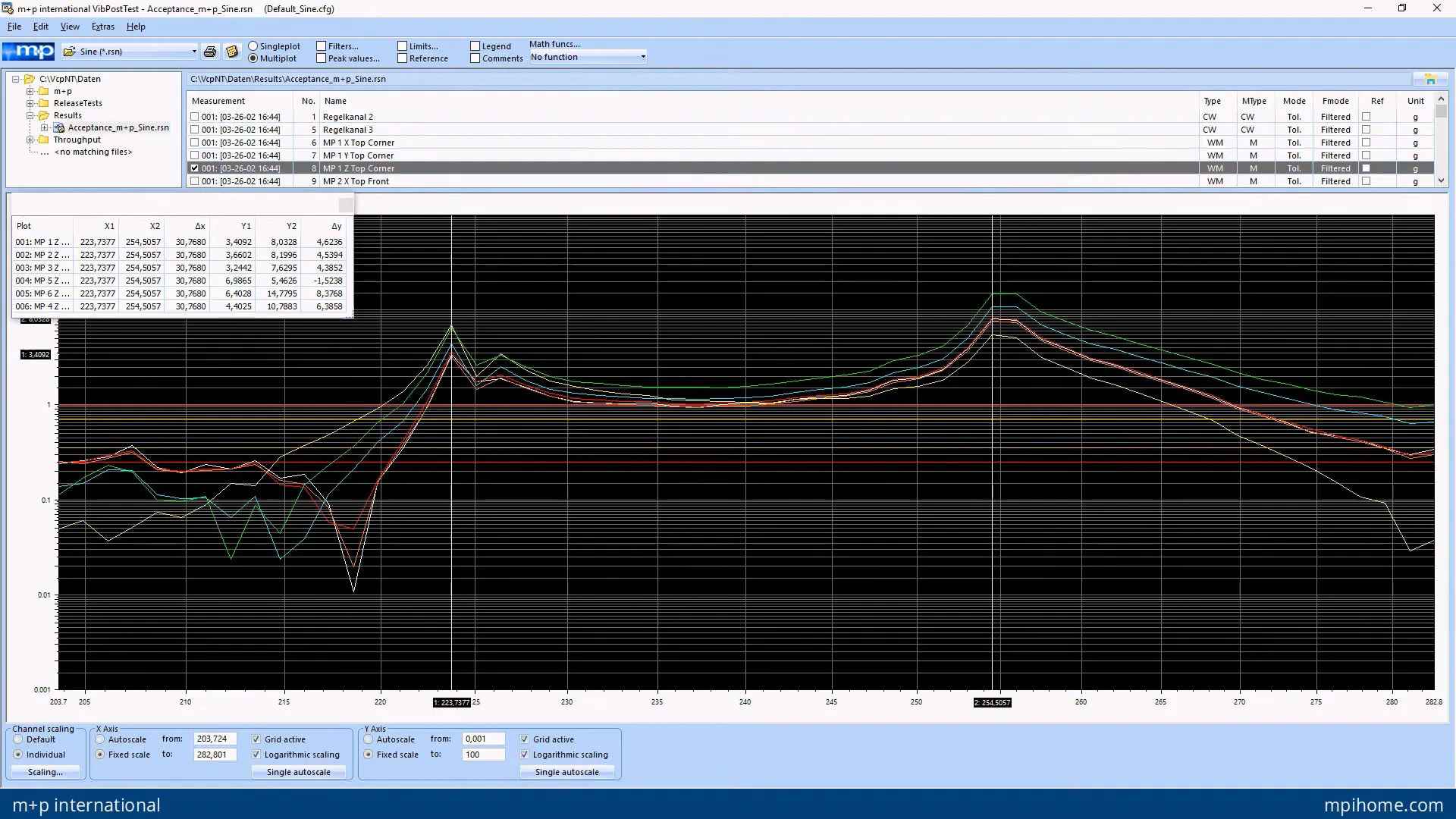
Task: Click the m+p folder icon in tree
Action: coord(44,91)
